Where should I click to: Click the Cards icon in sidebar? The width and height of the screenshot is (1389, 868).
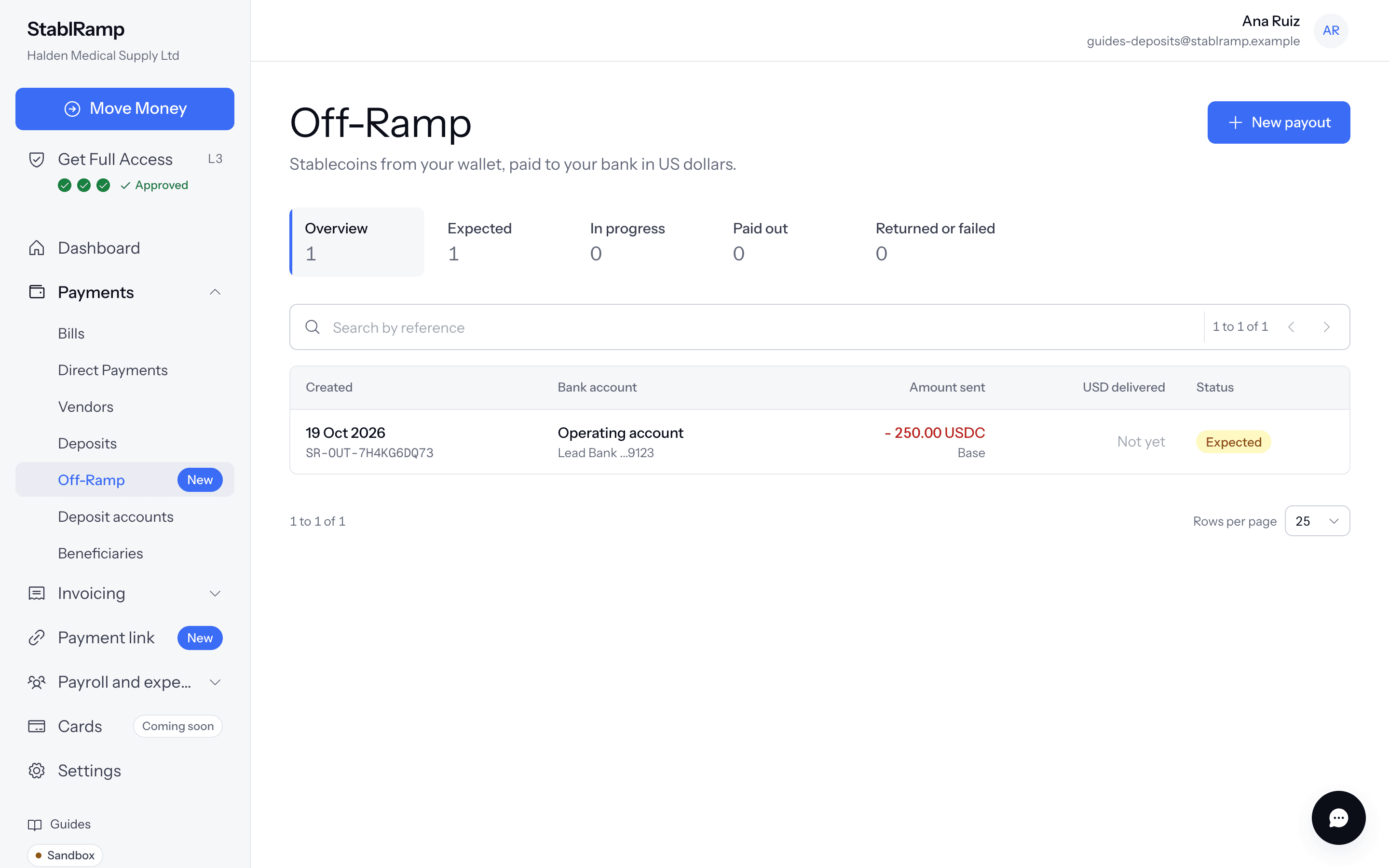coord(37,726)
